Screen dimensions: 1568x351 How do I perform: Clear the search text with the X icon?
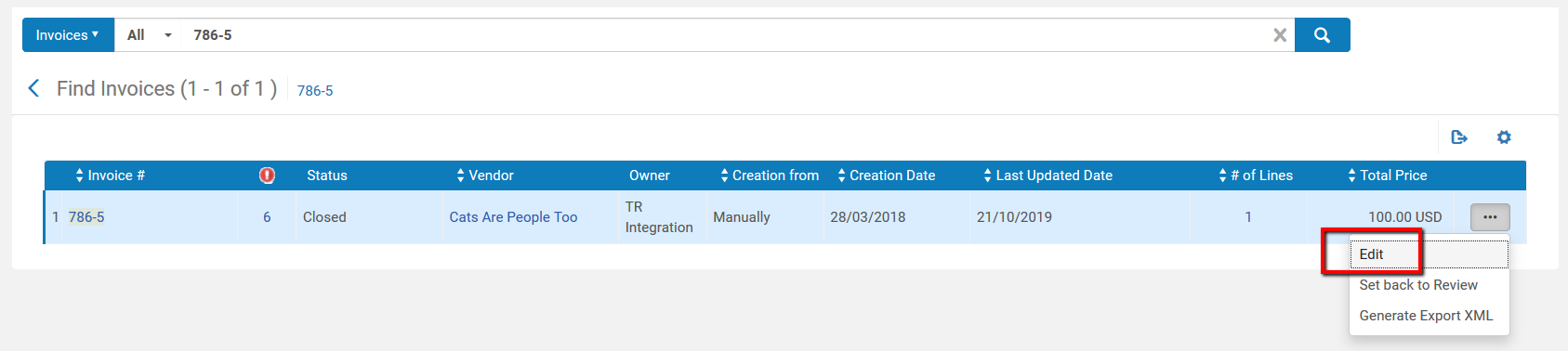tap(1280, 35)
